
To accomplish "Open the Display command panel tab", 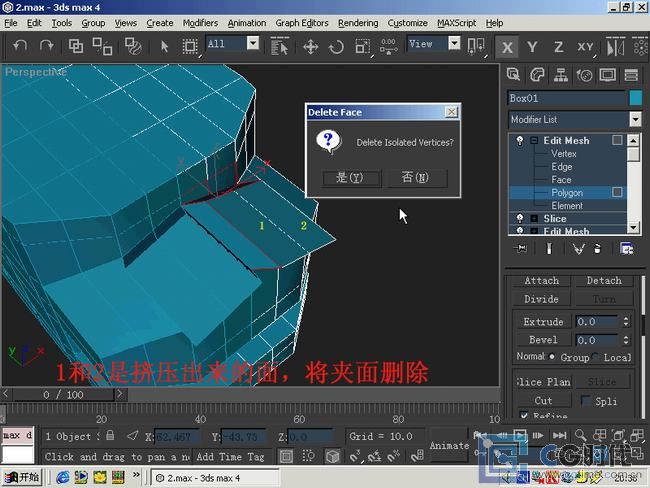I will coord(607,75).
